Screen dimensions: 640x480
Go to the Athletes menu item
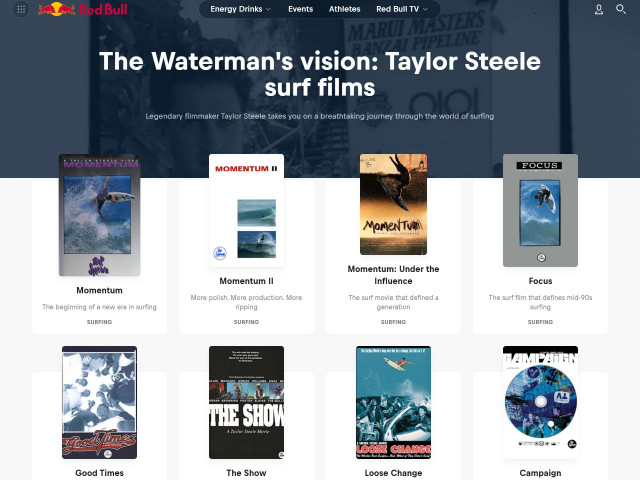344,9
